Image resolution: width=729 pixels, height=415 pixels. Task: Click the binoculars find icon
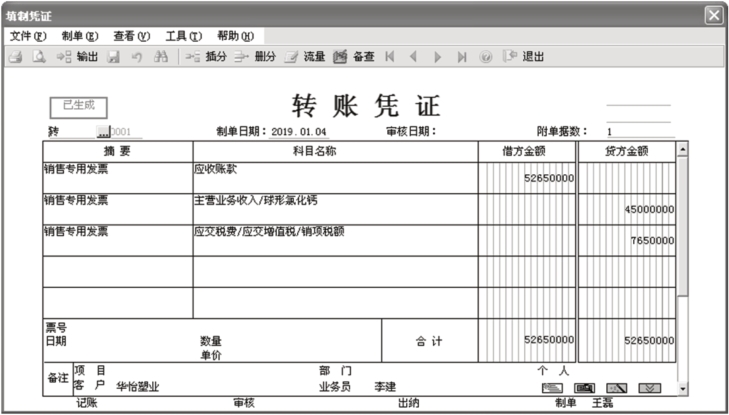click(x=161, y=57)
